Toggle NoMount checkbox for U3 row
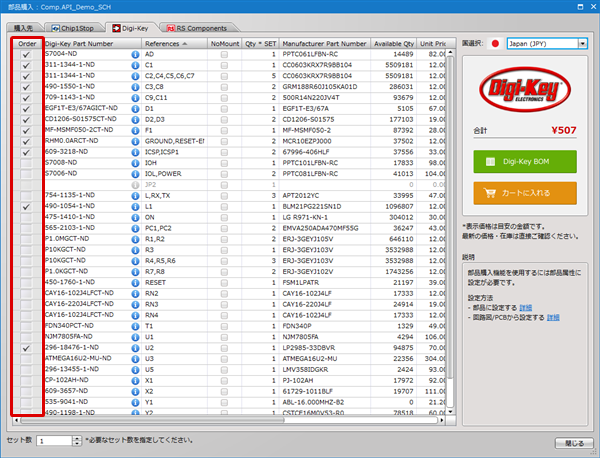This screenshot has height=458, width=600. click(224, 359)
